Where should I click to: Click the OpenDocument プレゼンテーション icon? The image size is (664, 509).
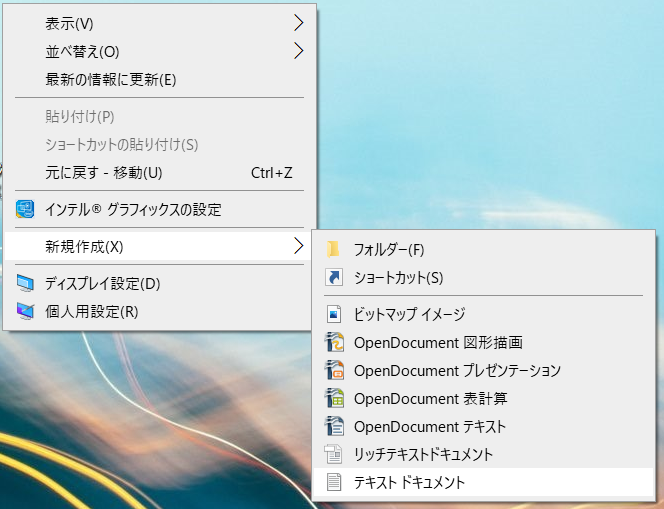(334, 371)
